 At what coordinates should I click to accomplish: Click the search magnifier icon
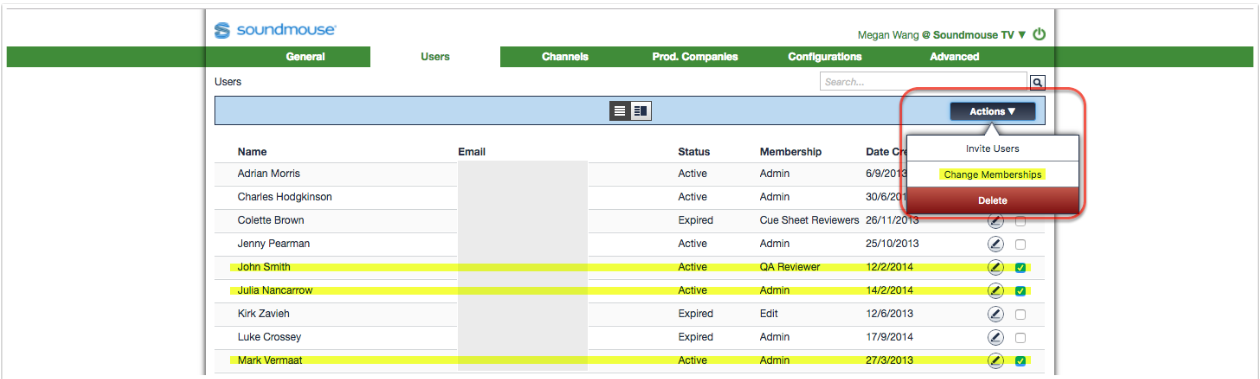pyautogui.click(x=1037, y=82)
